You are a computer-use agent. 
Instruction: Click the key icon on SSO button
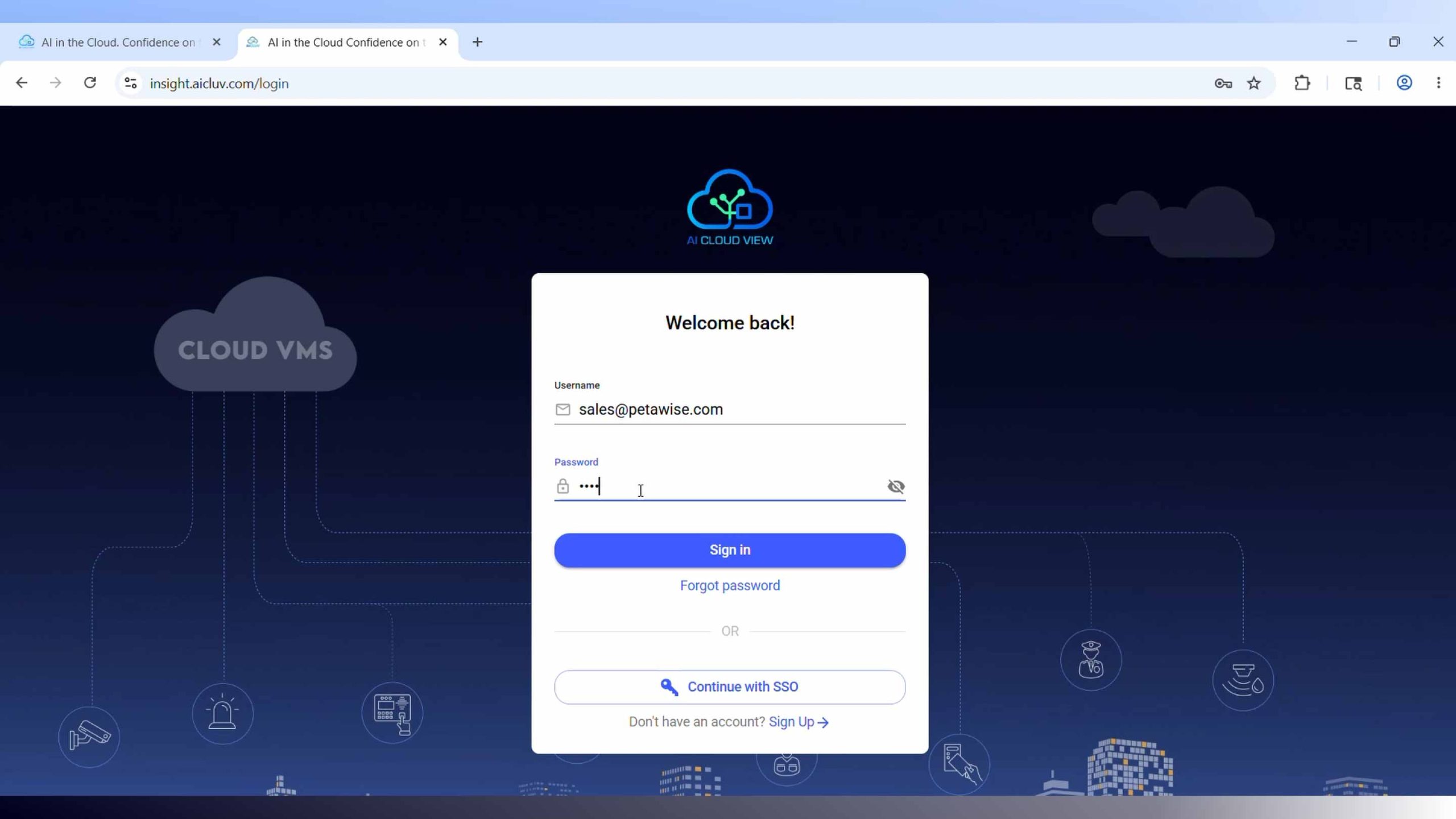[x=669, y=687]
